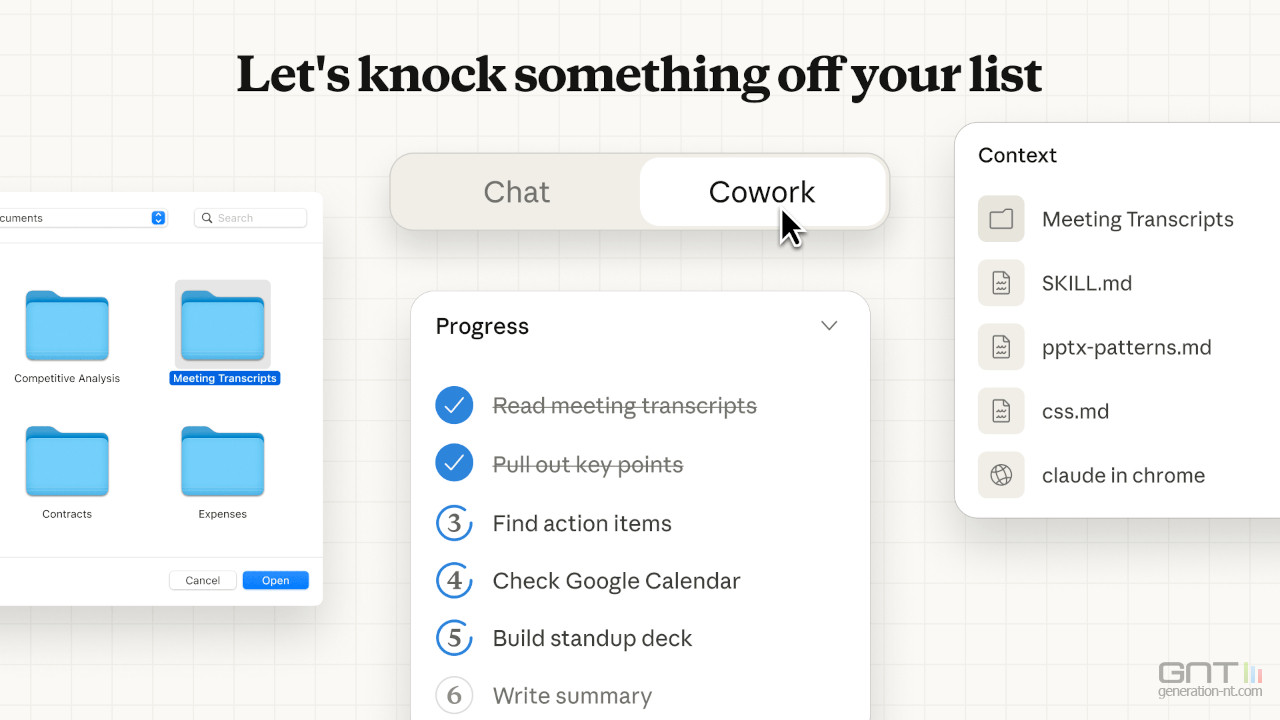The height and width of the screenshot is (720, 1280).
Task: Click the Open button in file dialog
Action: pyautogui.click(x=275, y=580)
